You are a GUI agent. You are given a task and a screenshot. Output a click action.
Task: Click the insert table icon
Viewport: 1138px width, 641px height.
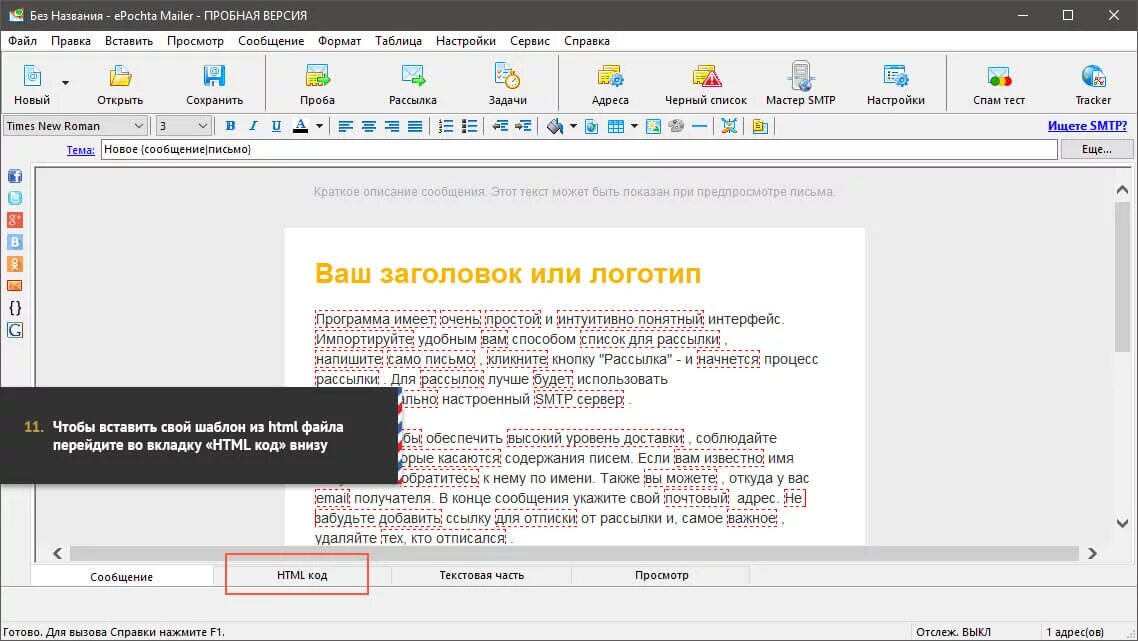[615, 126]
